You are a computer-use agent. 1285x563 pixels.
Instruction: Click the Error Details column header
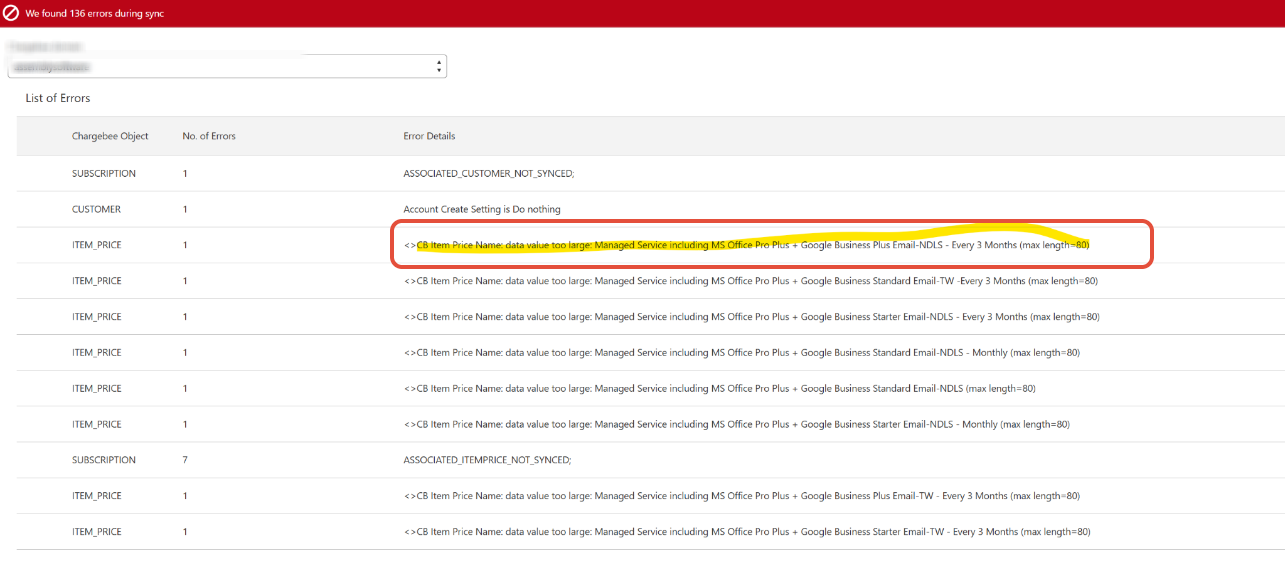click(x=429, y=136)
